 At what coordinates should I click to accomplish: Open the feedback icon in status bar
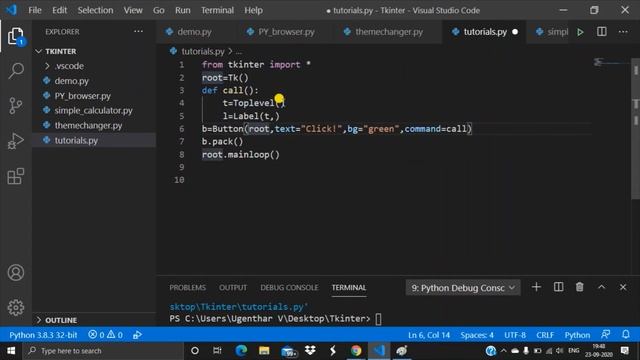(x=605, y=335)
